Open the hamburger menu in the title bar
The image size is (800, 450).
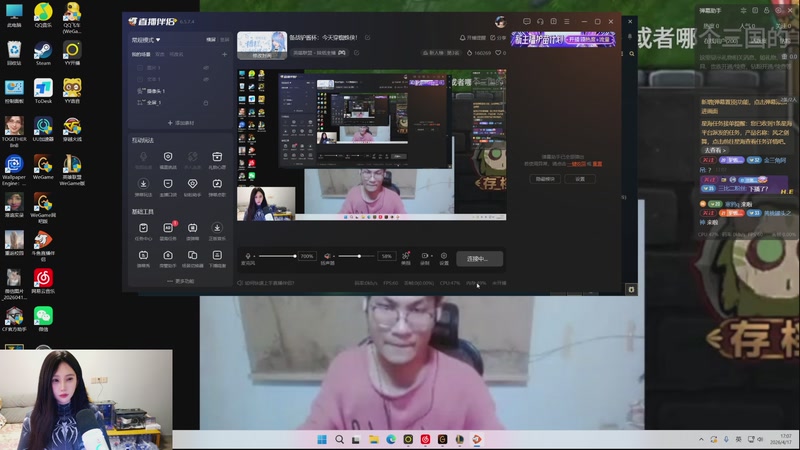point(567,21)
